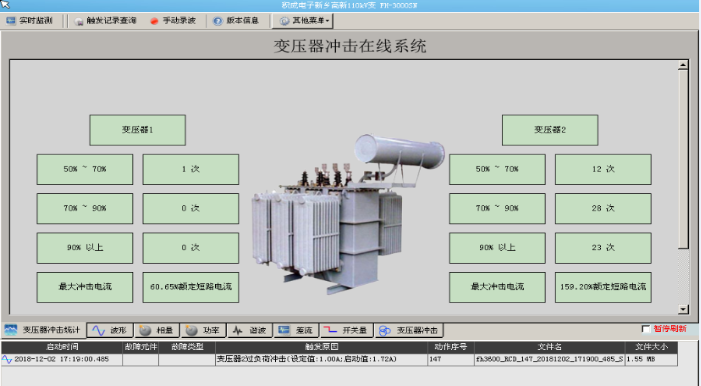Click the 变压器1 90%以上 box

tap(85, 248)
